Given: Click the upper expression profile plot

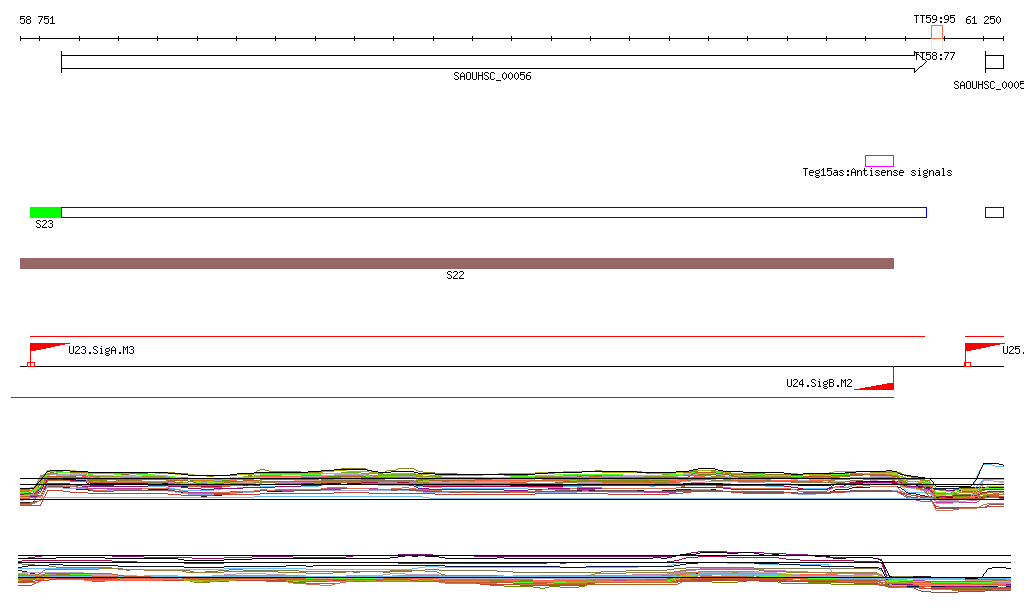Looking at the screenshot, I should (x=500, y=483).
